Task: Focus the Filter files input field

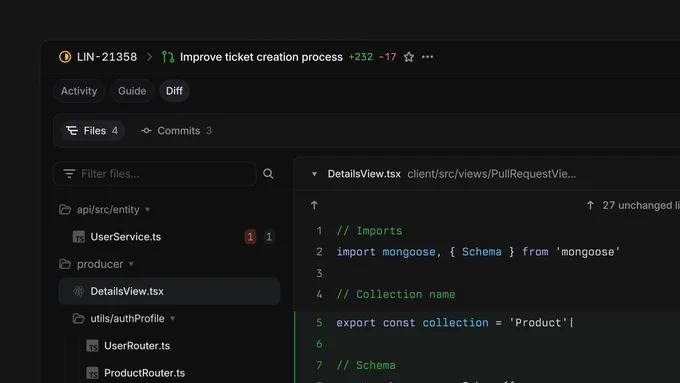Action: [155, 174]
